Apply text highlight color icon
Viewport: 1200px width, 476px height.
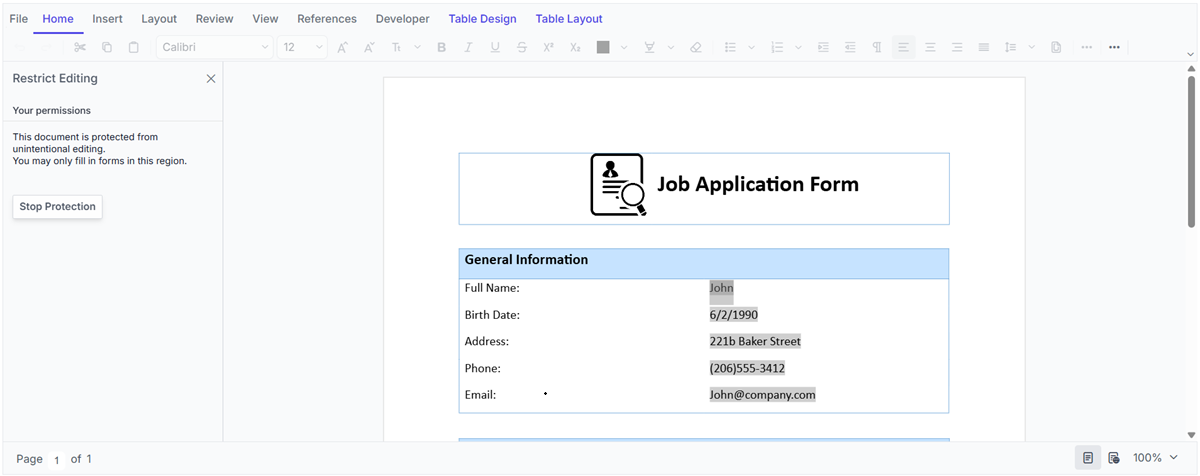click(x=649, y=47)
